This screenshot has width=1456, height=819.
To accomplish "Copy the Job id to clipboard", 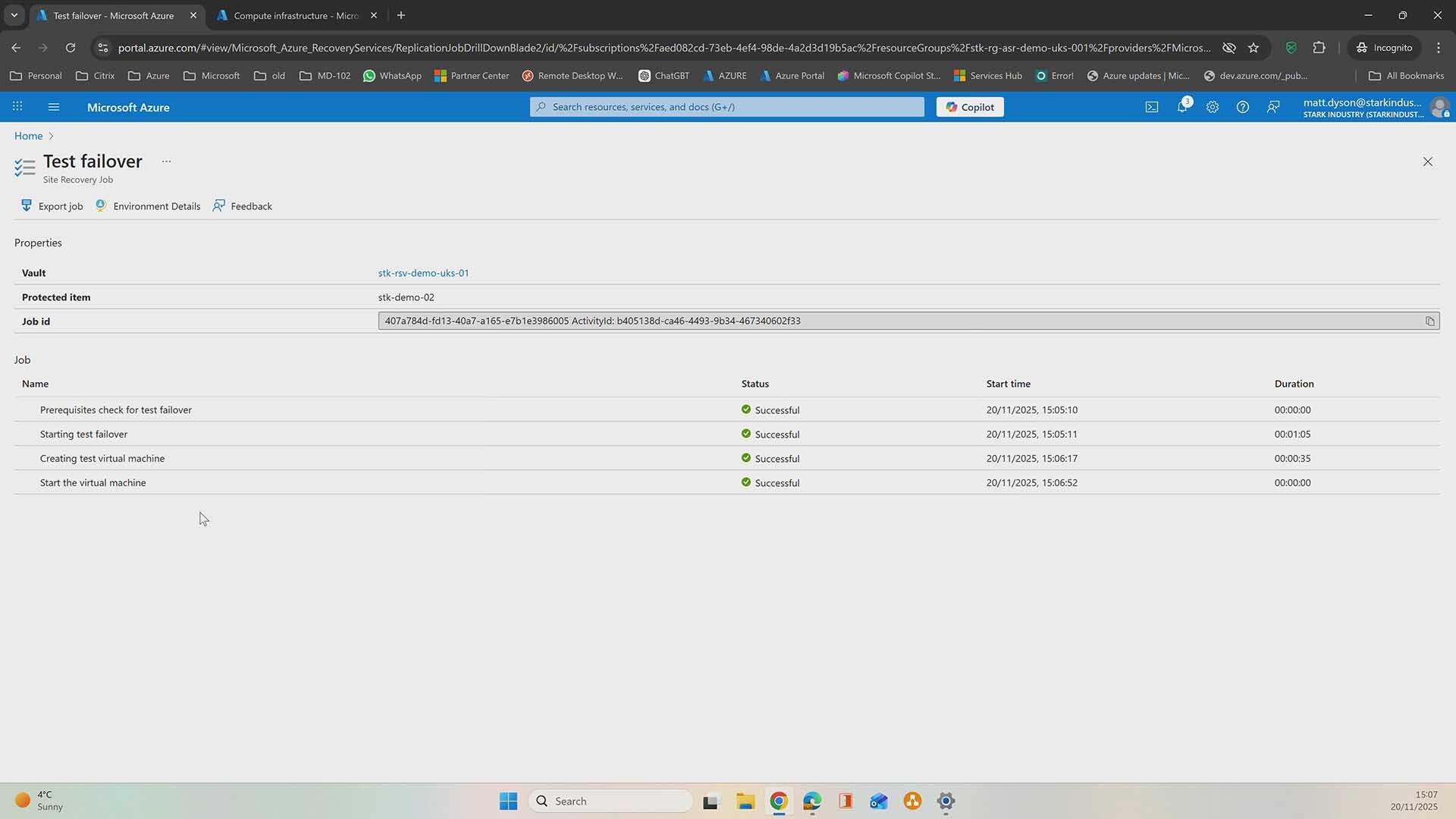I will pos(1429,322).
